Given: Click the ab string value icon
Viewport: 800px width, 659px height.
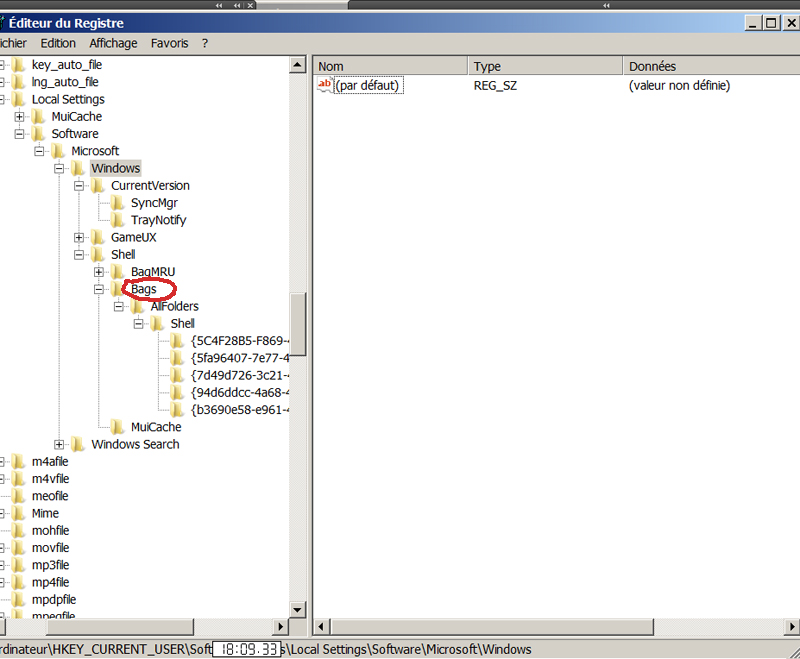Looking at the screenshot, I should coord(324,85).
